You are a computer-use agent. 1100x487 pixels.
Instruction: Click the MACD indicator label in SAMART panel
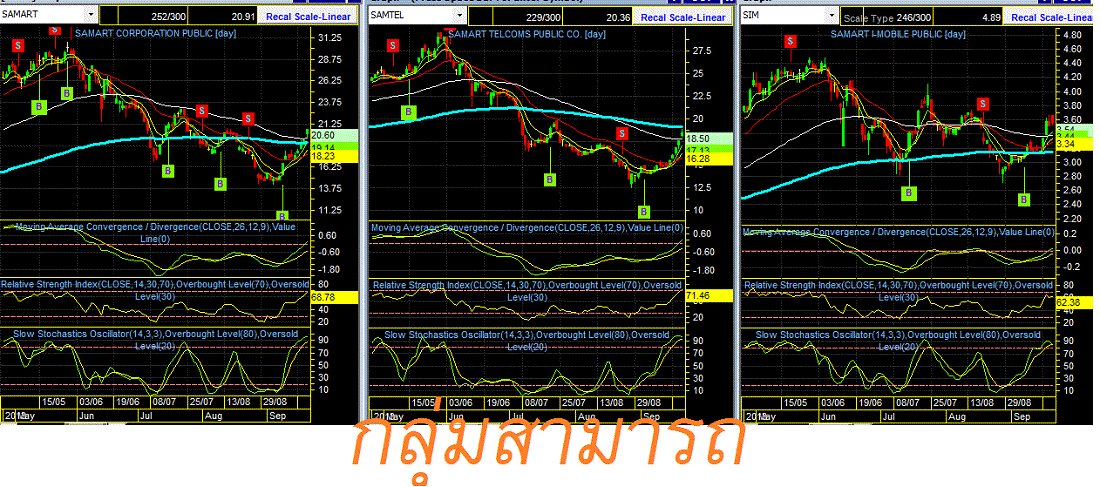pos(156,232)
